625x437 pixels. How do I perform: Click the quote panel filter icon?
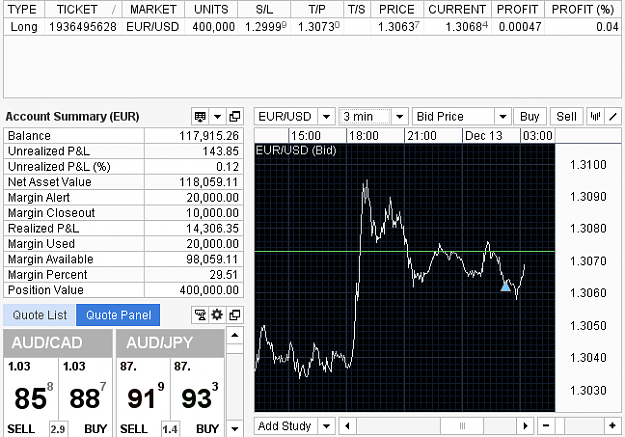pos(200,315)
